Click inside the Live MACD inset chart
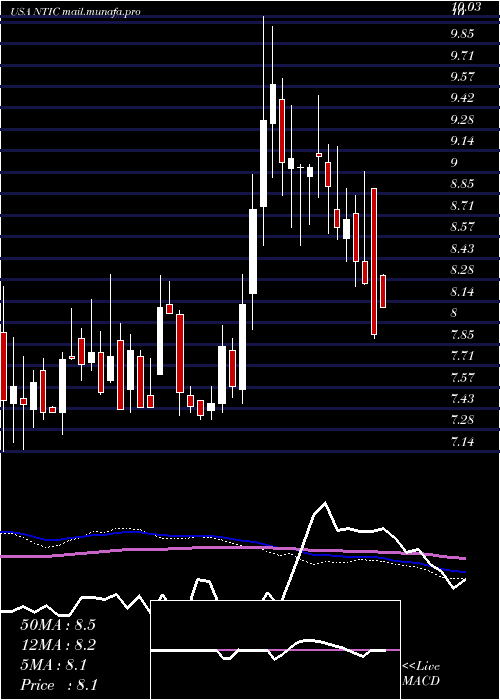Viewport: 500px width, 700px height. click(x=275, y=650)
